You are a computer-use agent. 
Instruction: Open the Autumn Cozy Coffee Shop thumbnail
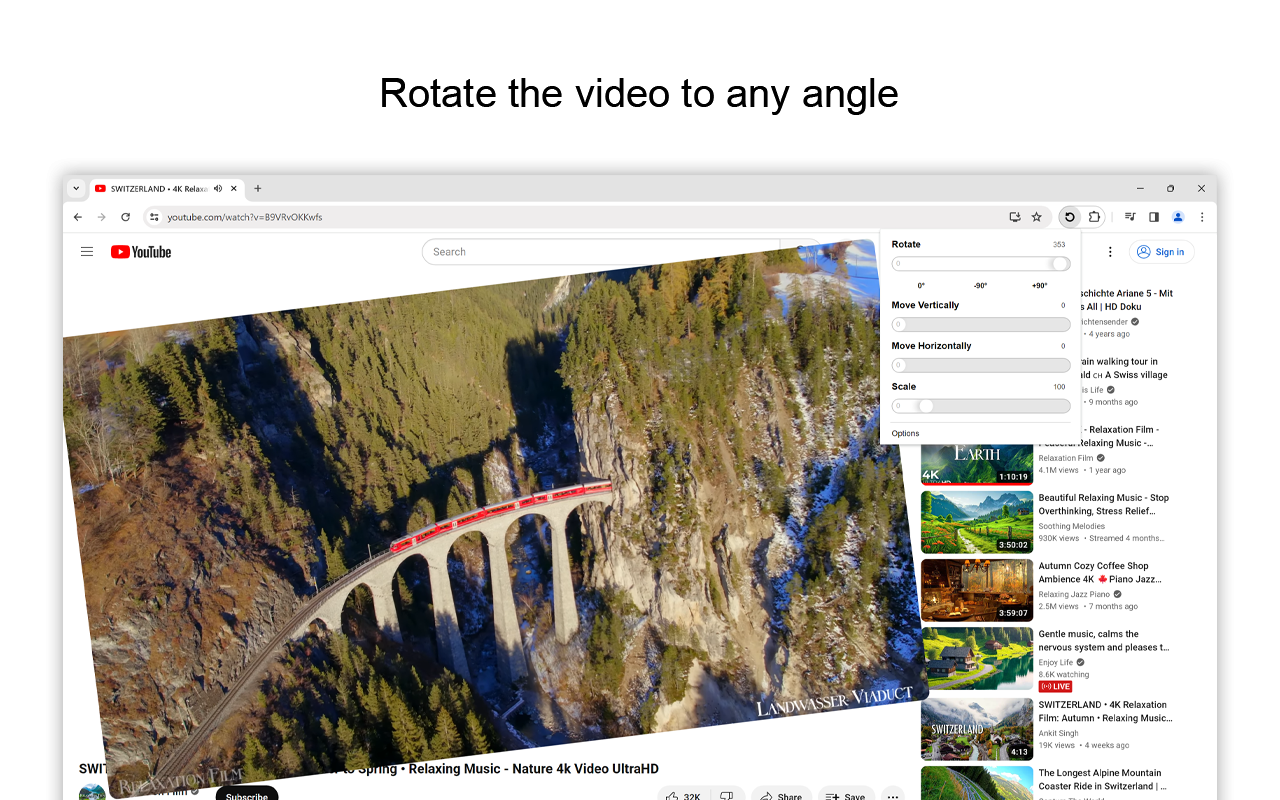[x=977, y=590]
